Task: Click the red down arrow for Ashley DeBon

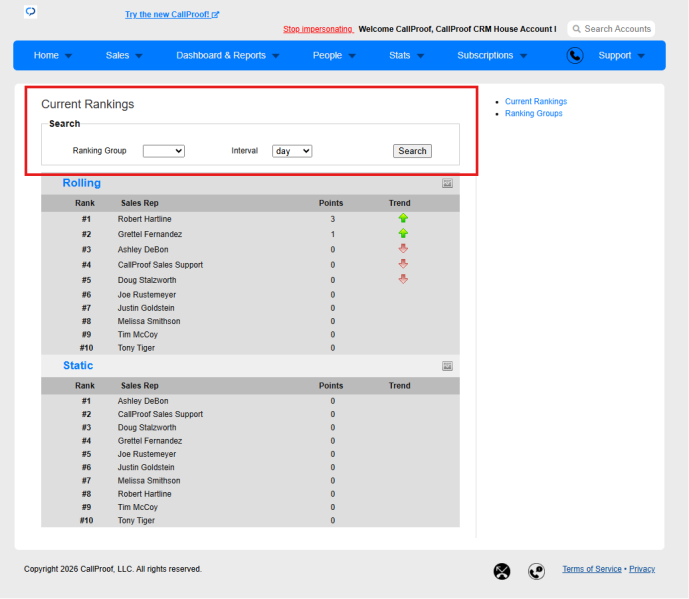Action: point(403,249)
